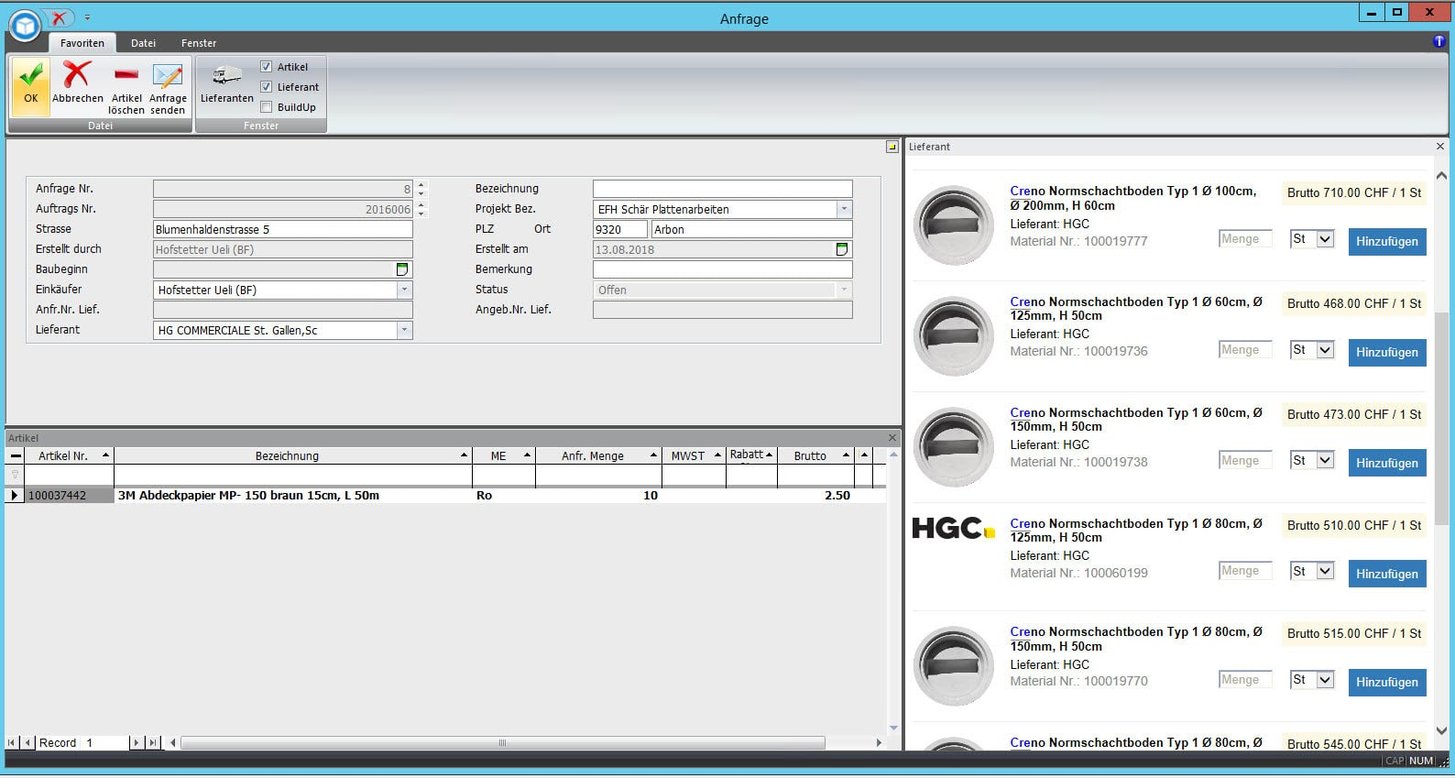This screenshot has height=778, width=1455.
Task: Sort by the Bezeichnung column header
Action: (x=292, y=456)
